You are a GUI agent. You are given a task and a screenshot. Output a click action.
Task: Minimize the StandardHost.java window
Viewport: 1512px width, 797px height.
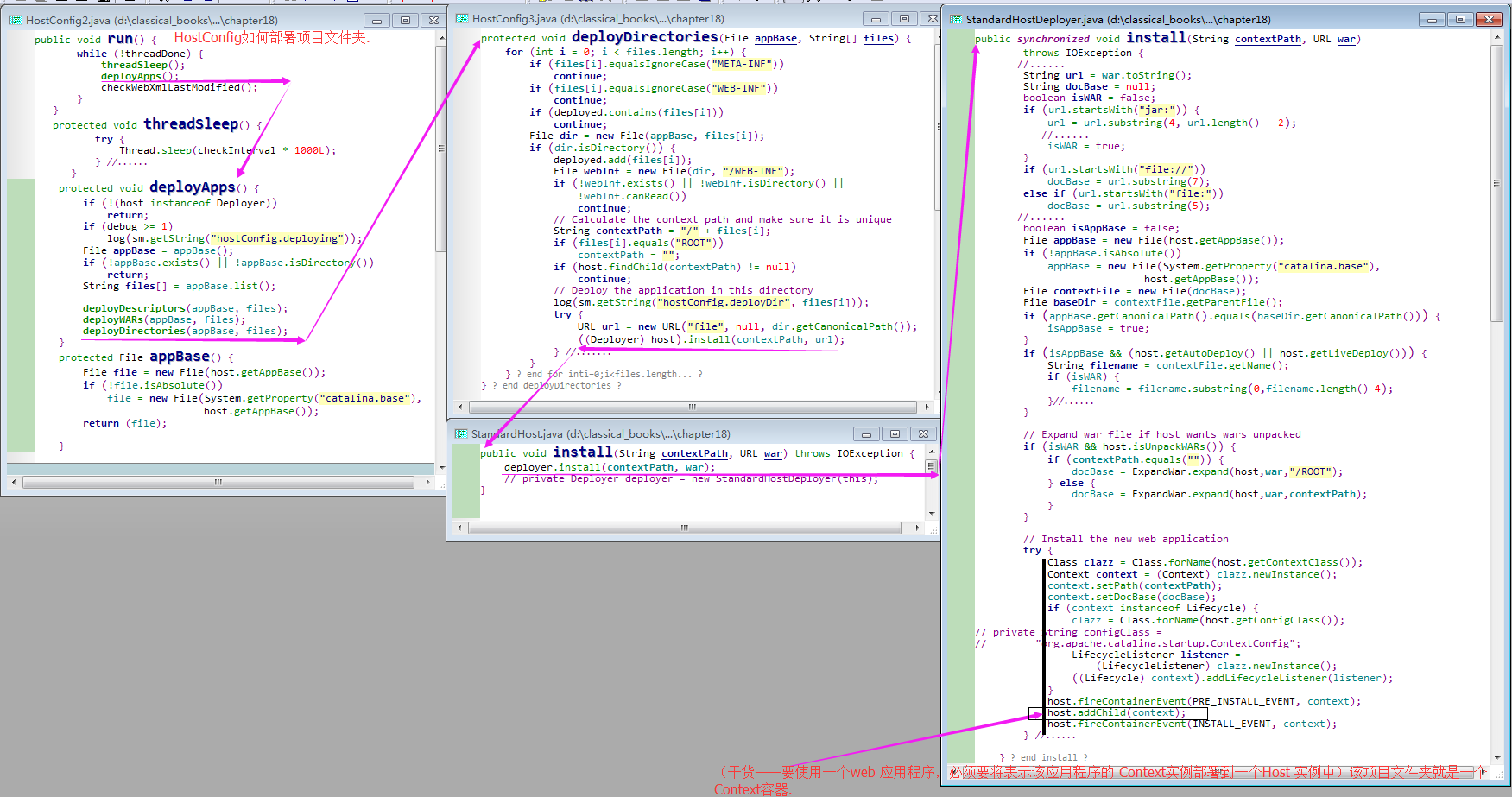coord(866,433)
